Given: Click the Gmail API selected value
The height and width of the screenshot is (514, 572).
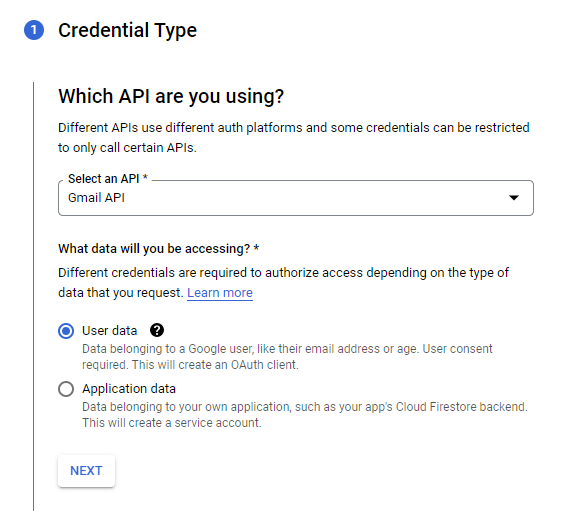Looking at the screenshot, I should 96,198.
